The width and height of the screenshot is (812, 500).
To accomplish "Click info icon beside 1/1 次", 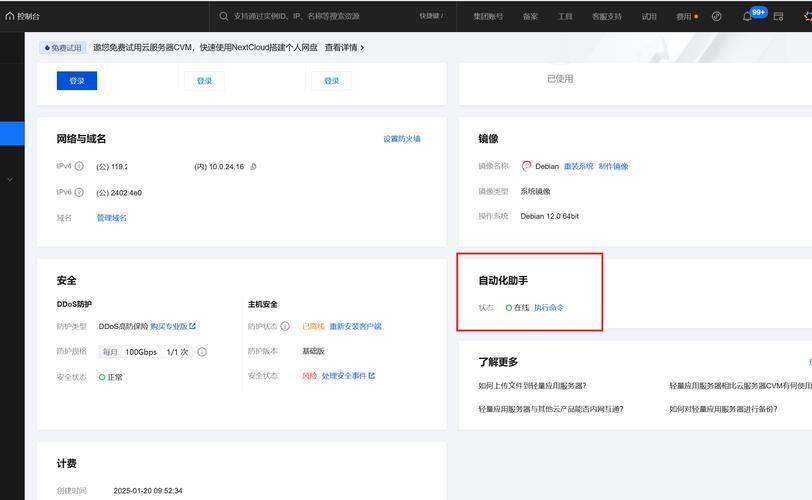I will (202, 352).
